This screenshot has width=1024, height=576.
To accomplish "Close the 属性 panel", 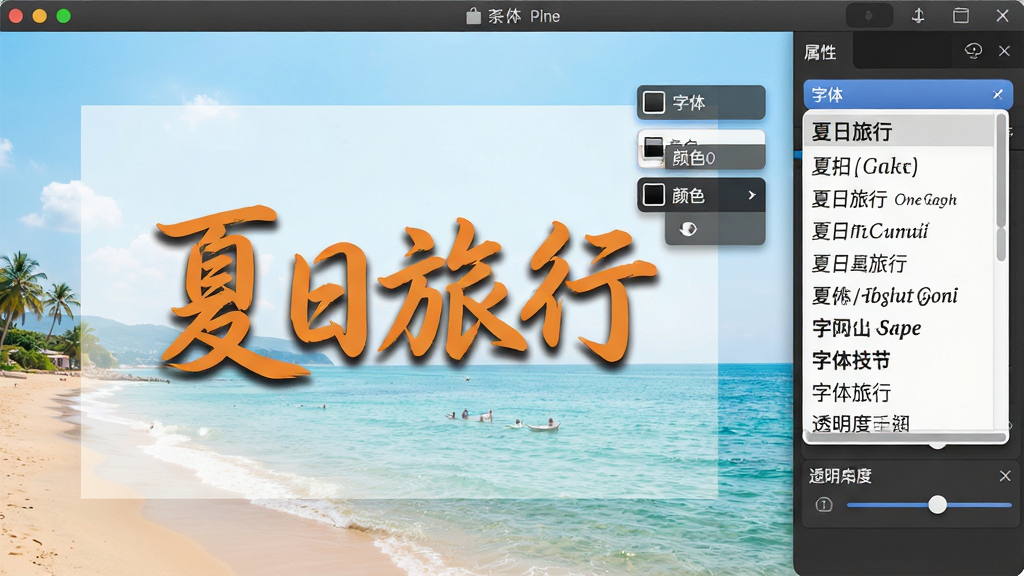I will tap(1004, 51).
